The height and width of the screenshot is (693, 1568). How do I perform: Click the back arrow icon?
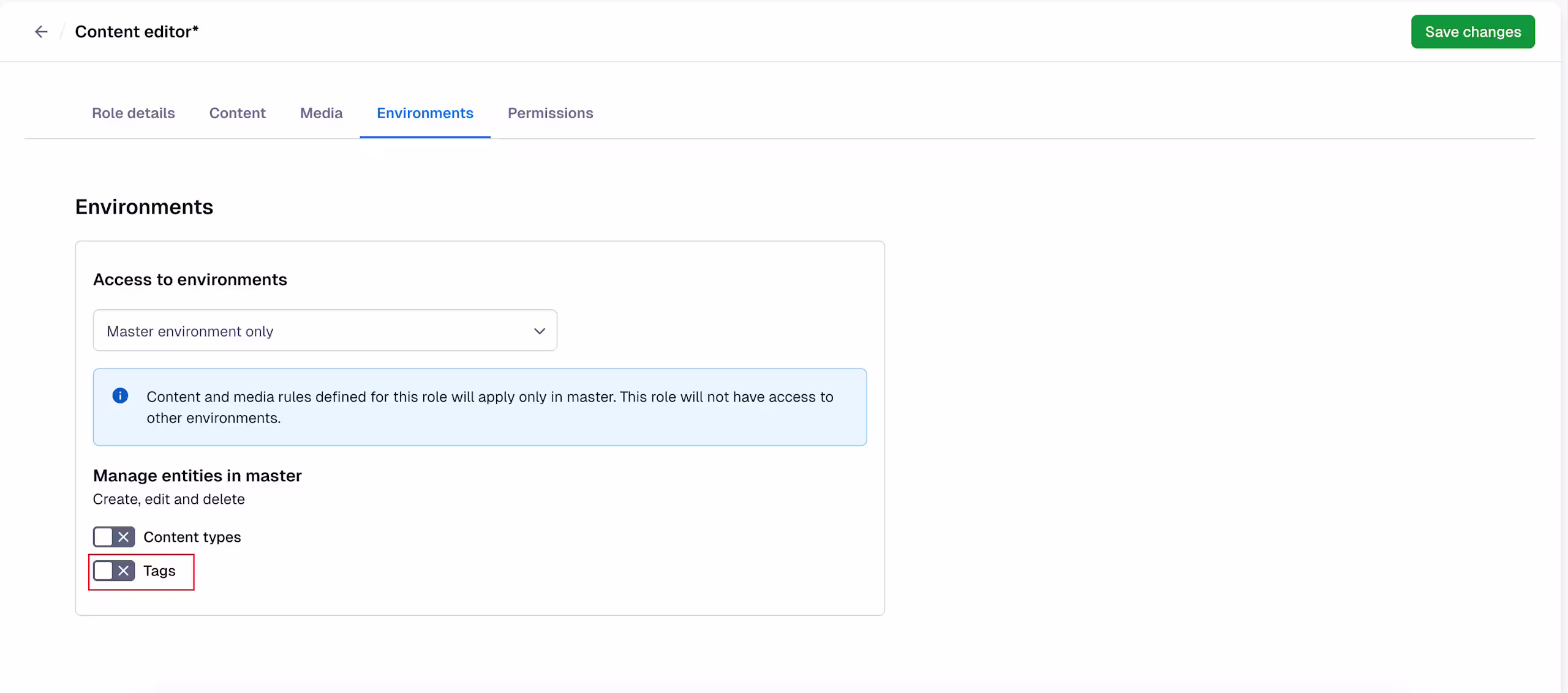41,32
